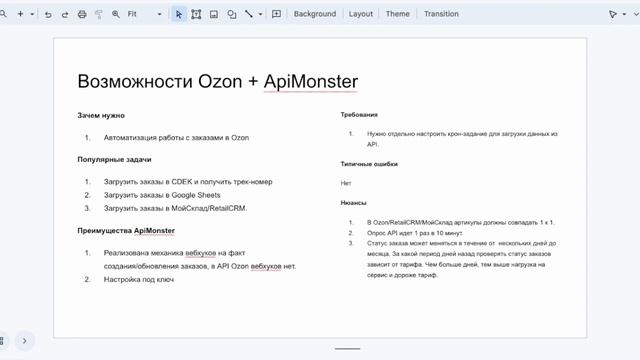Redo the last action
The width and height of the screenshot is (640, 360).
[x=64, y=14]
